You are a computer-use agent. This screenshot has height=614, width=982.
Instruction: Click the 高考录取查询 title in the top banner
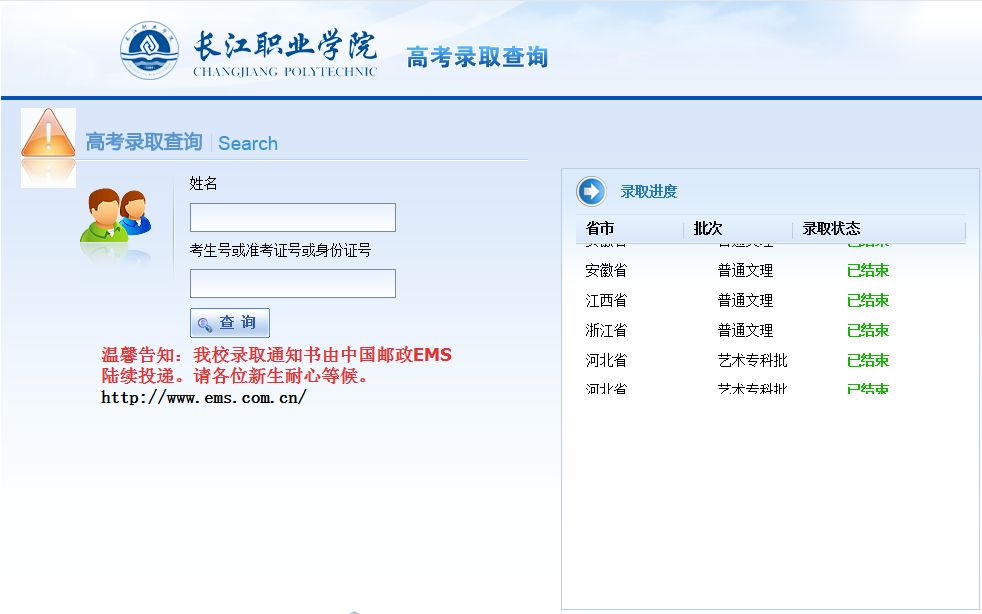477,57
